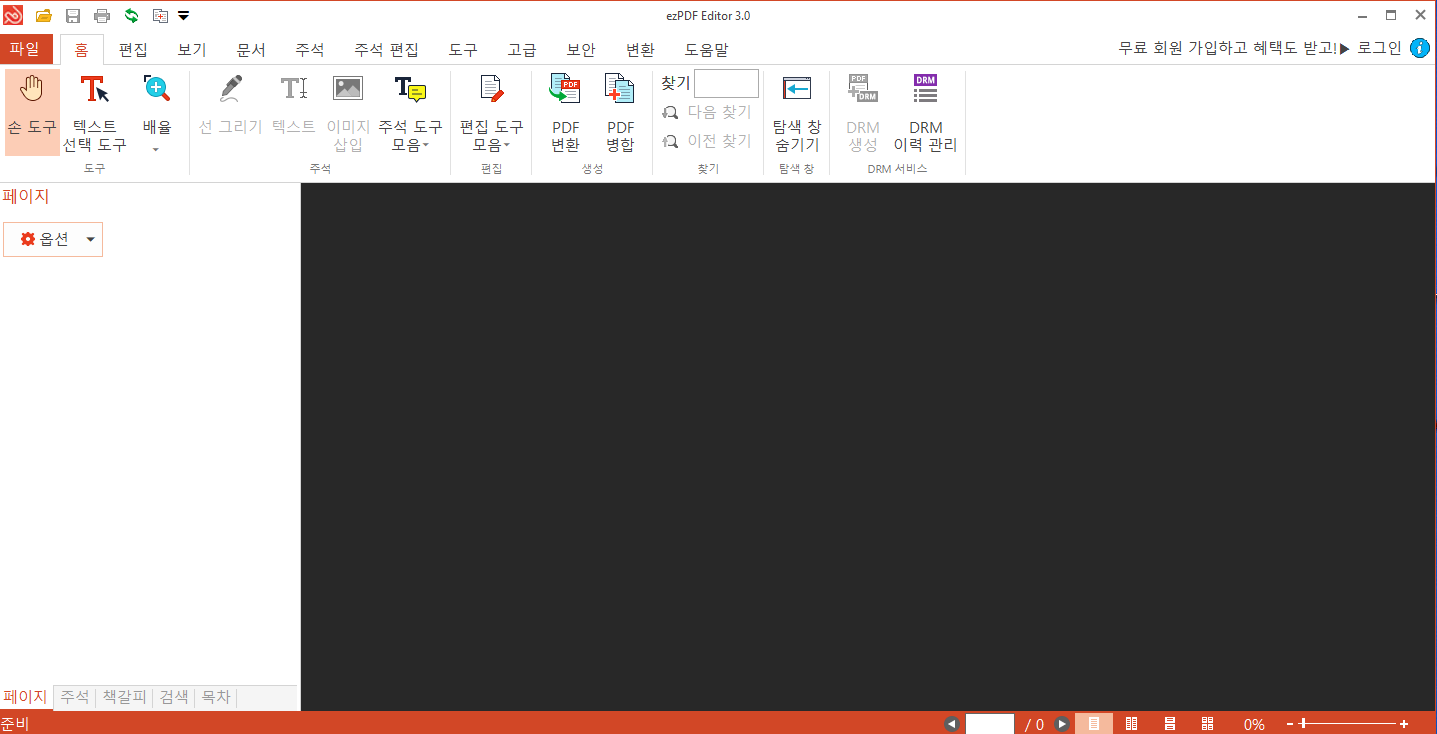Click the zoom slider handle
1437x734 pixels.
point(1302,724)
